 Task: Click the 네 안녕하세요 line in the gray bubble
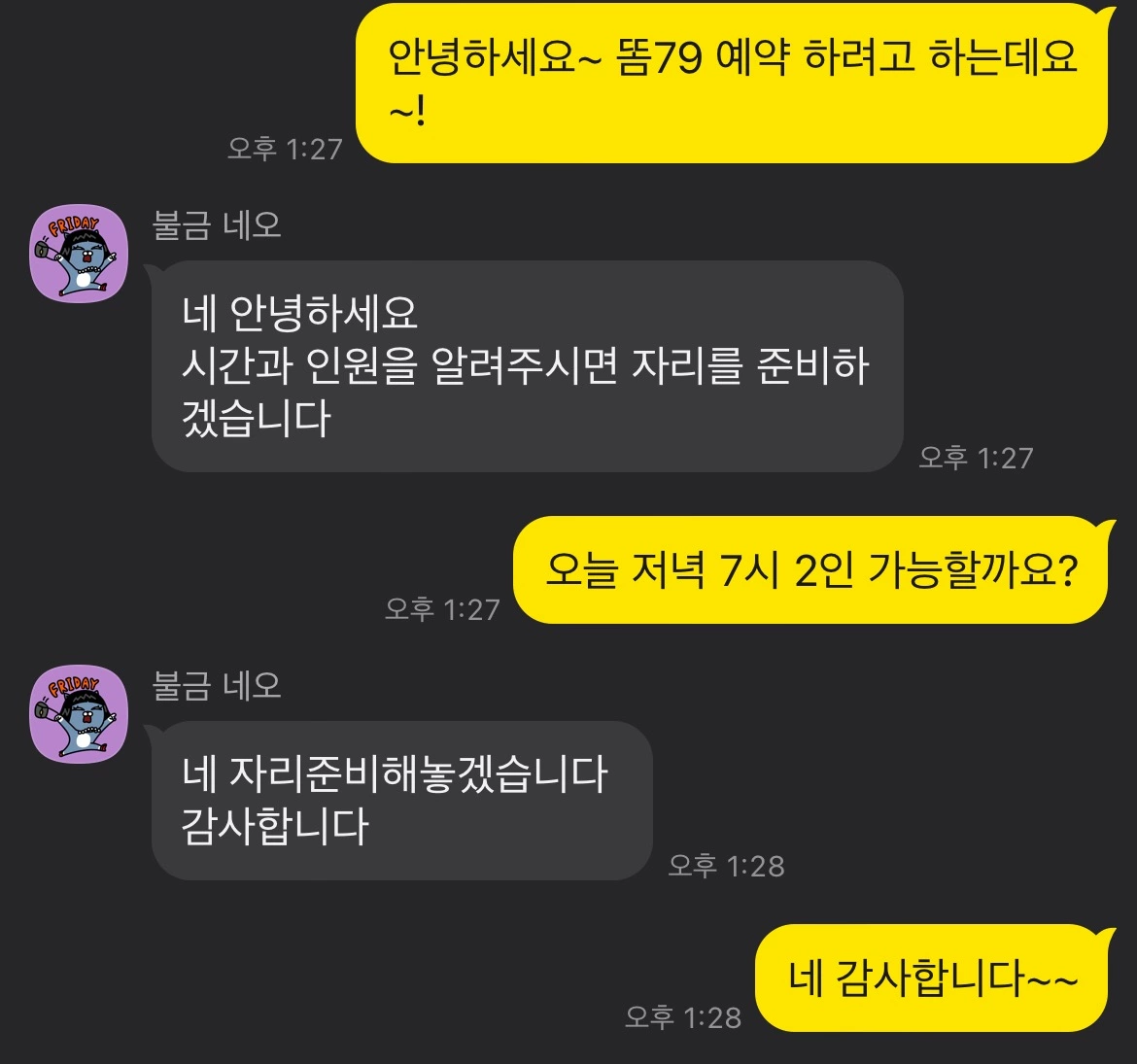click(x=299, y=313)
